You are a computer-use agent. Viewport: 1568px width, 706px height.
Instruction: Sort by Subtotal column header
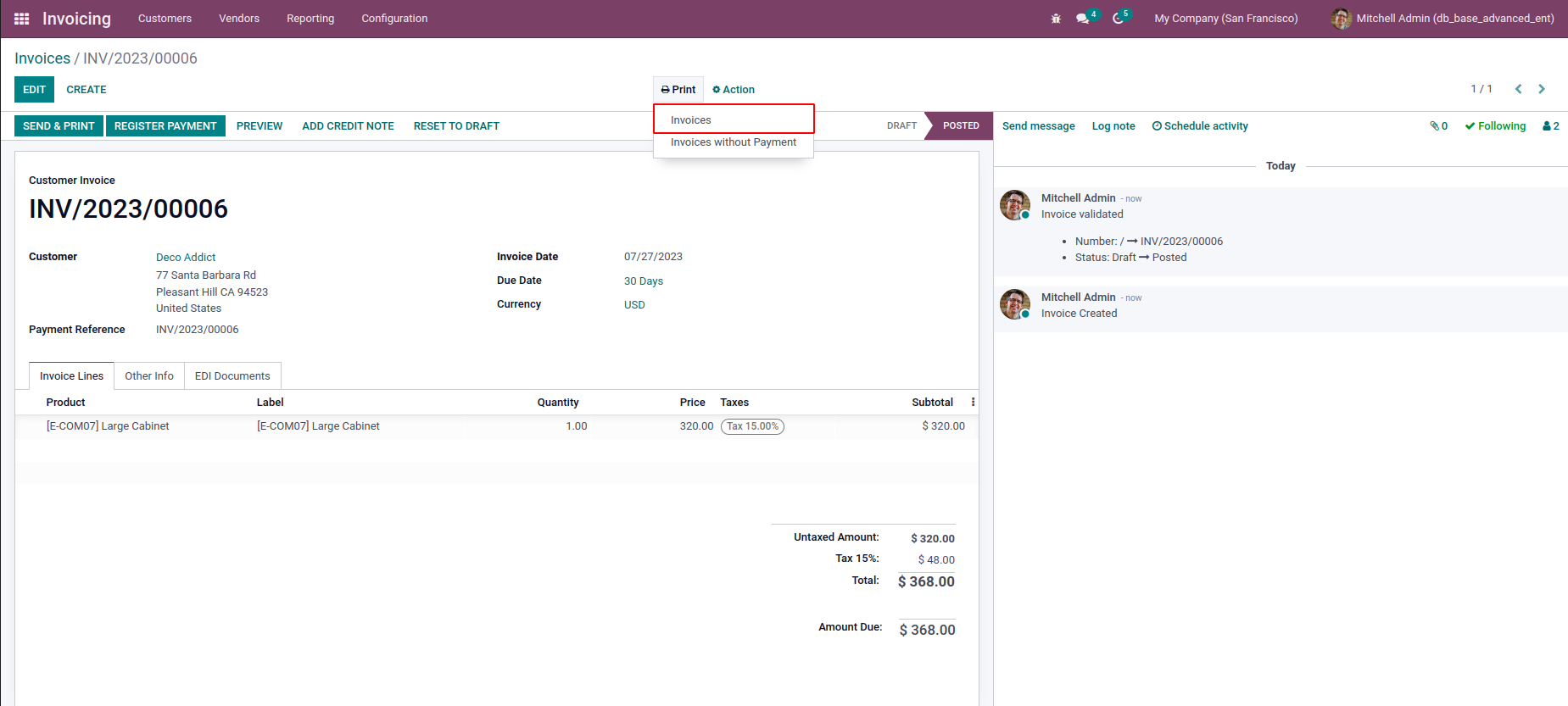click(932, 403)
